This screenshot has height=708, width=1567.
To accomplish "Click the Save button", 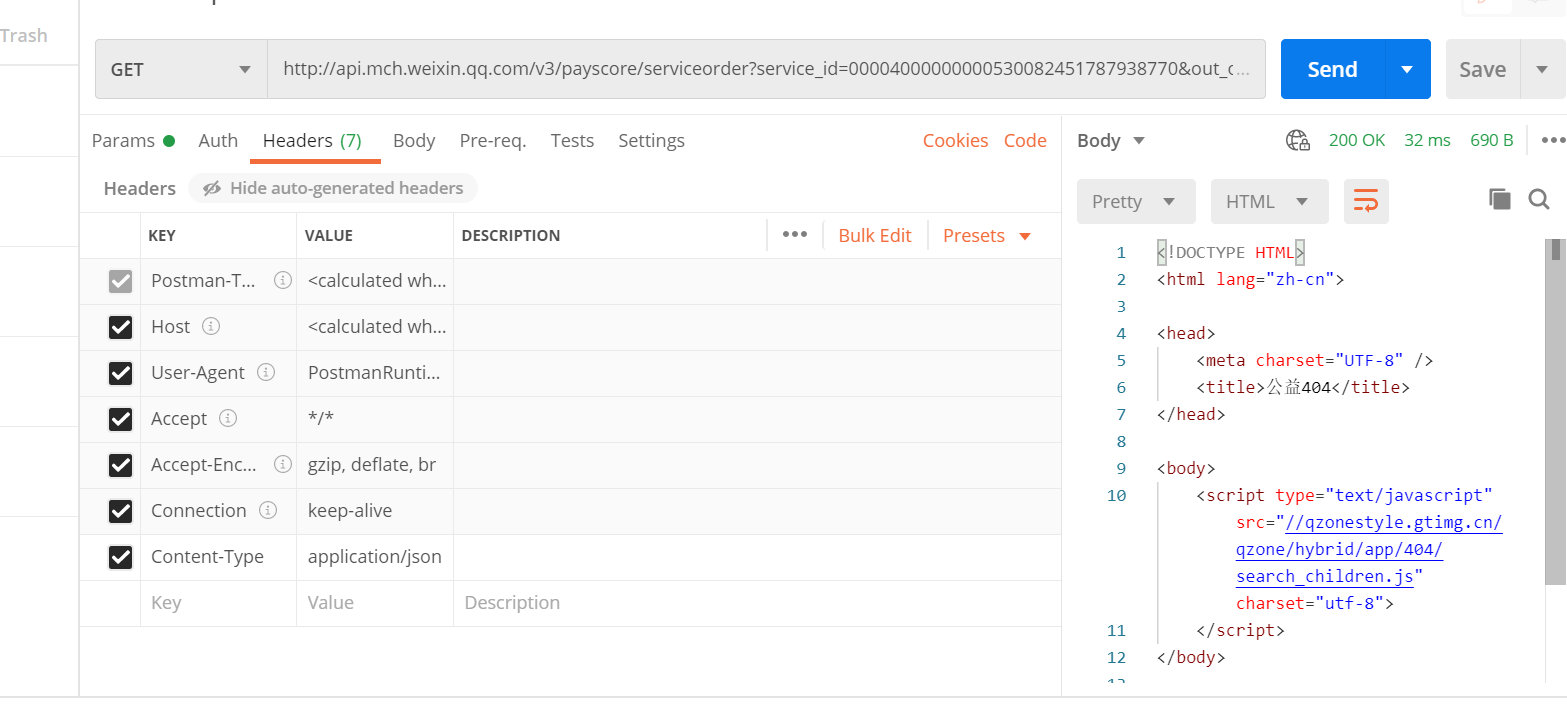I will (1483, 69).
